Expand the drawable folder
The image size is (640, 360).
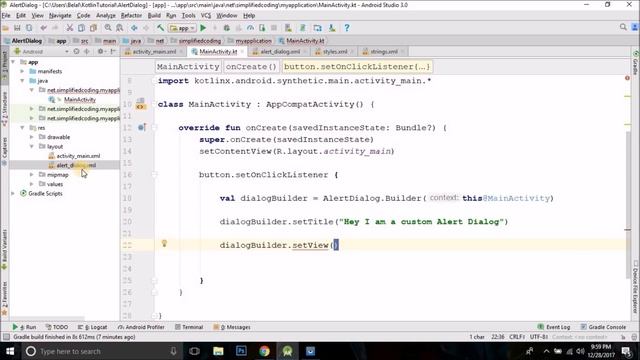[x=32, y=137]
